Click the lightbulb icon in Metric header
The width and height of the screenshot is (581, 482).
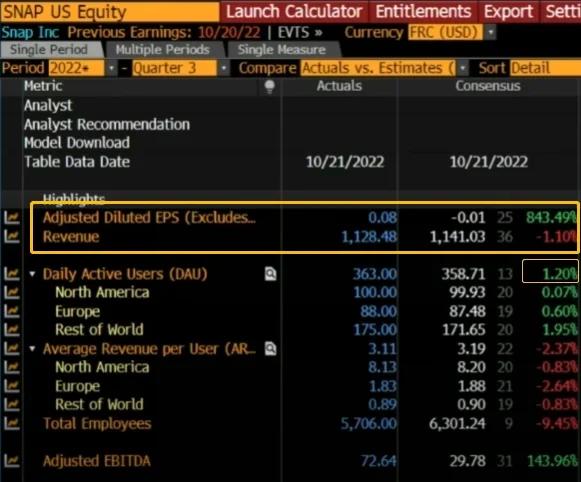point(270,87)
